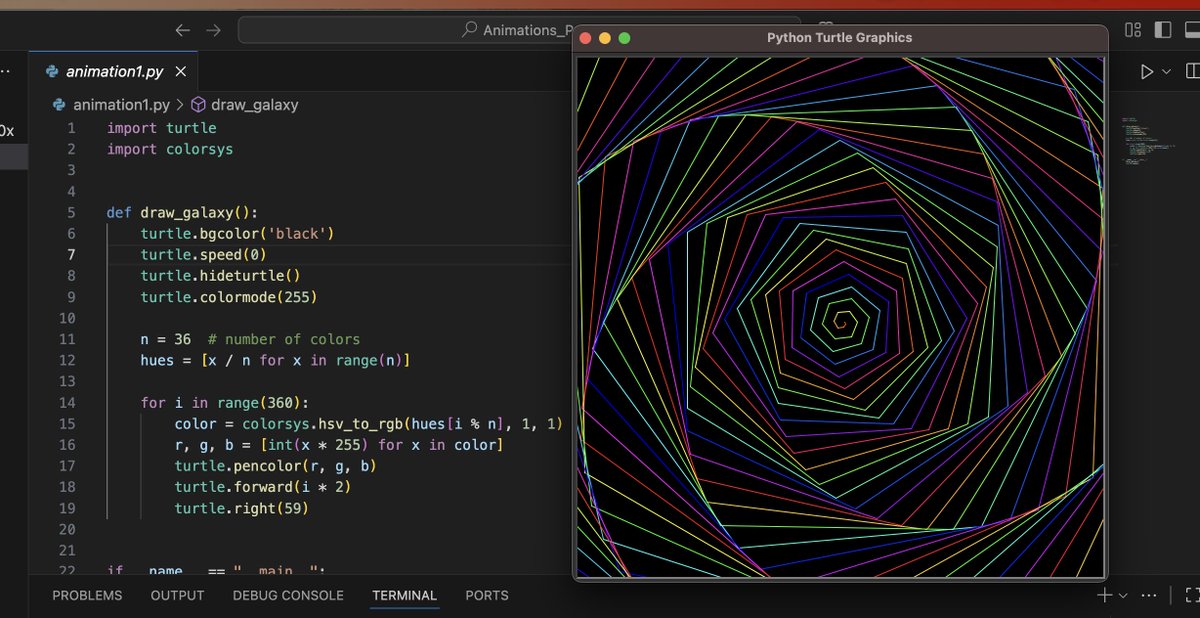Open the terminal launch profile dropdown

pos(1122,595)
